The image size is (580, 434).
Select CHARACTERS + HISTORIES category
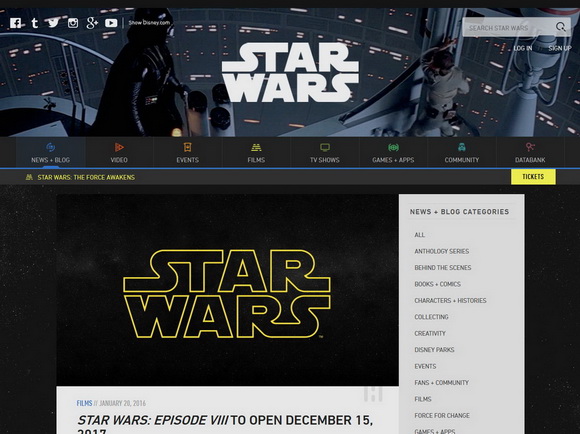tap(450, 300)
